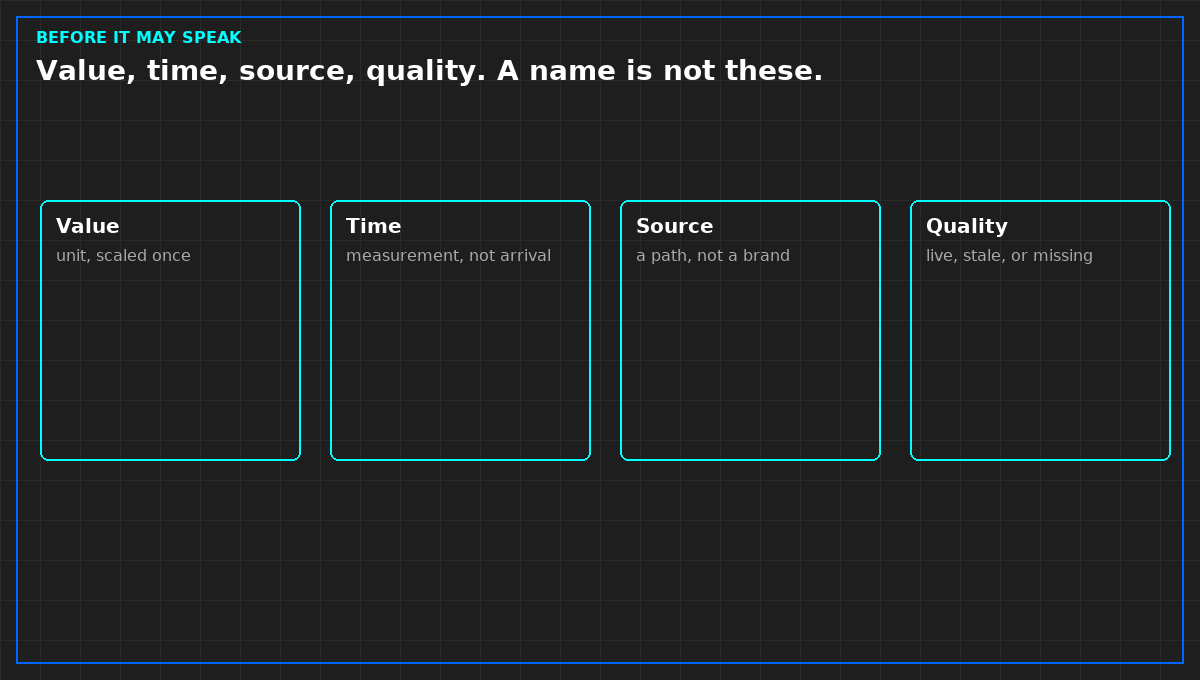Click the headline 'Value, time, source, quality. A name is not these.'
The width and height of the screenshot is (1200, 680).
click(430, 71)
